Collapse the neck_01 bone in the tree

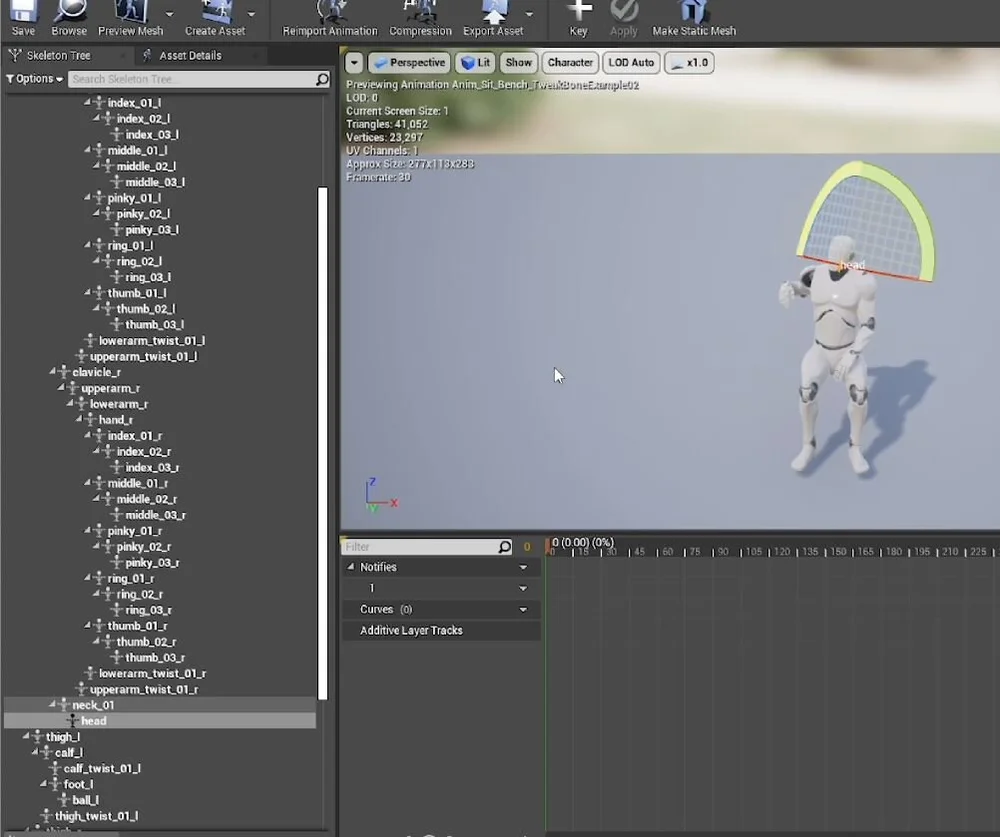point(54,705)
